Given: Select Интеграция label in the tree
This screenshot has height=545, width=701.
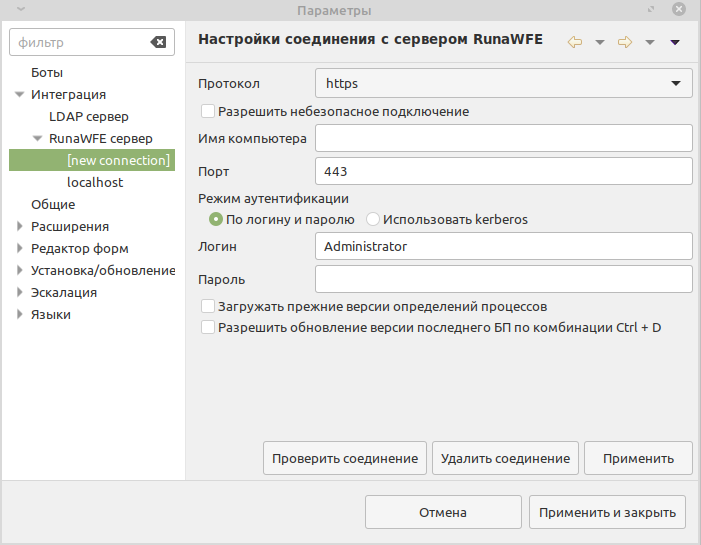Looking at the screenshot, I should 68,95.
